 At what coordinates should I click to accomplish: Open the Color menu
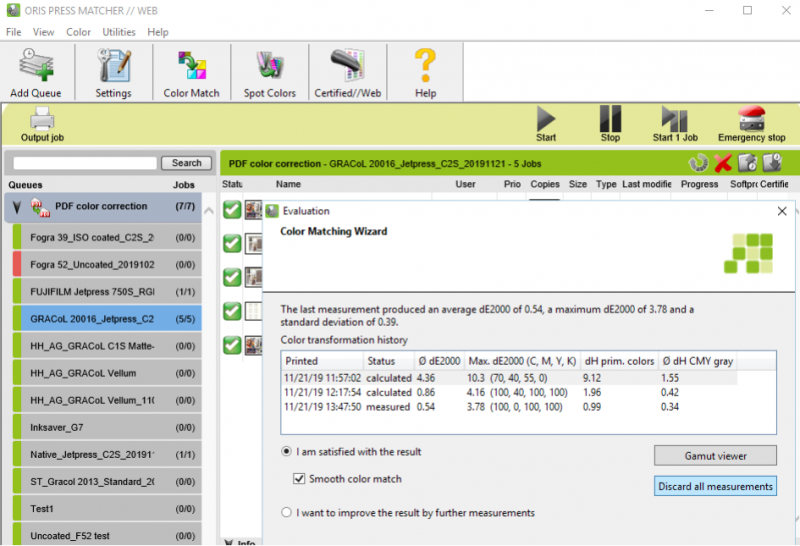78,32
